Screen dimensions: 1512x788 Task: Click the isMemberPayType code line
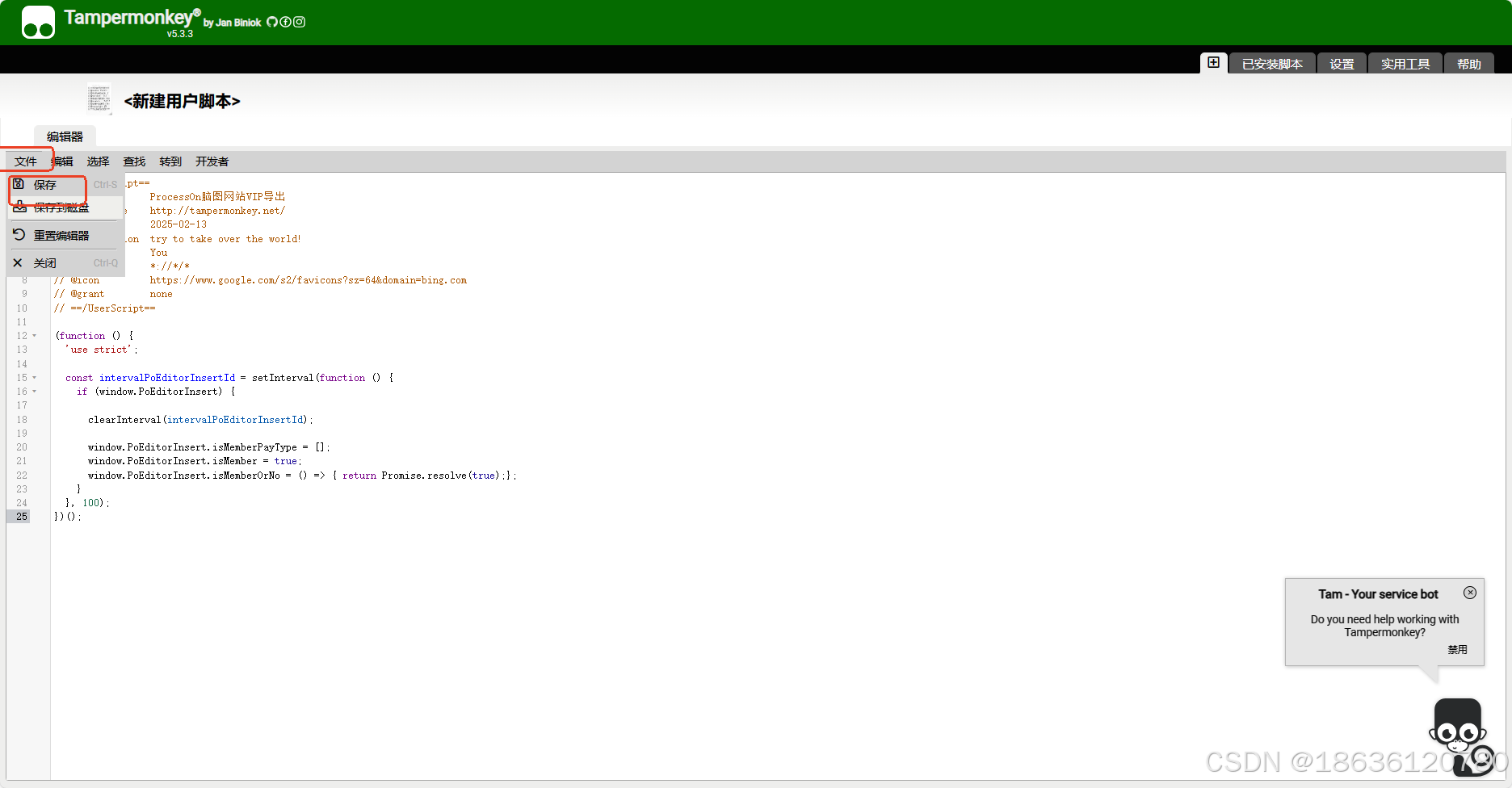click(x=209, y=447)
